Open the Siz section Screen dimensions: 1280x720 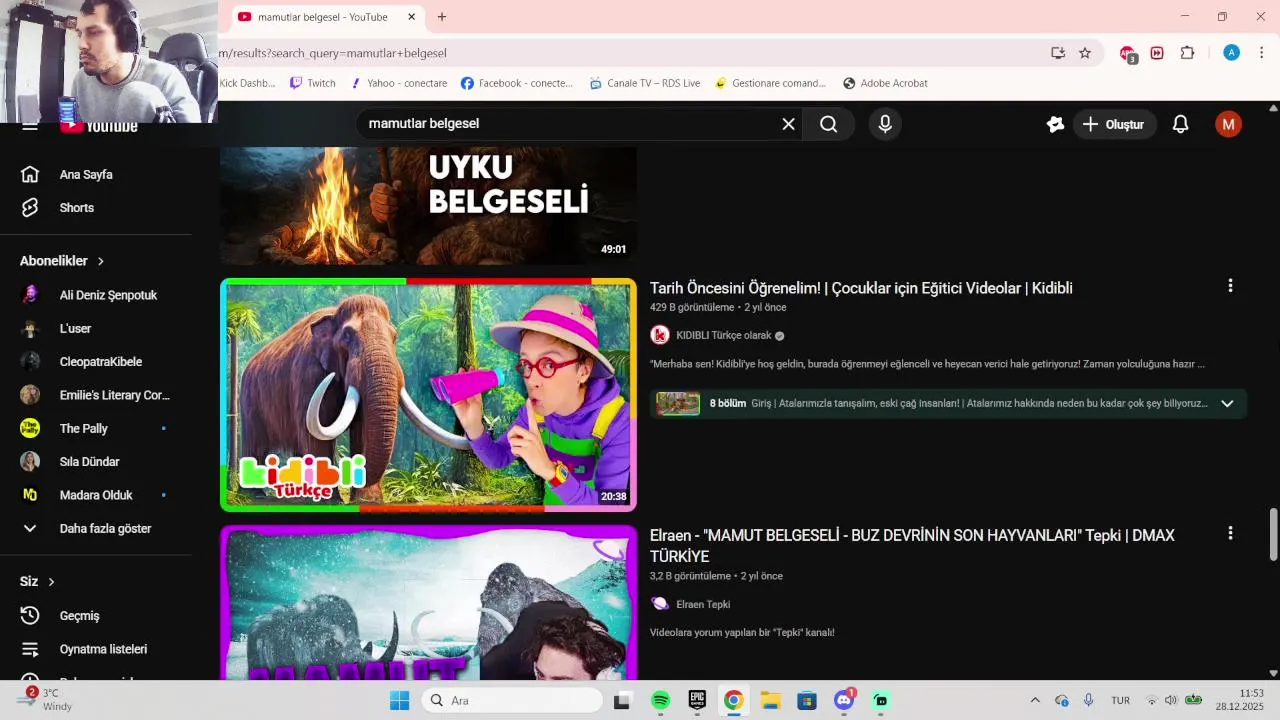pos(37,581)
